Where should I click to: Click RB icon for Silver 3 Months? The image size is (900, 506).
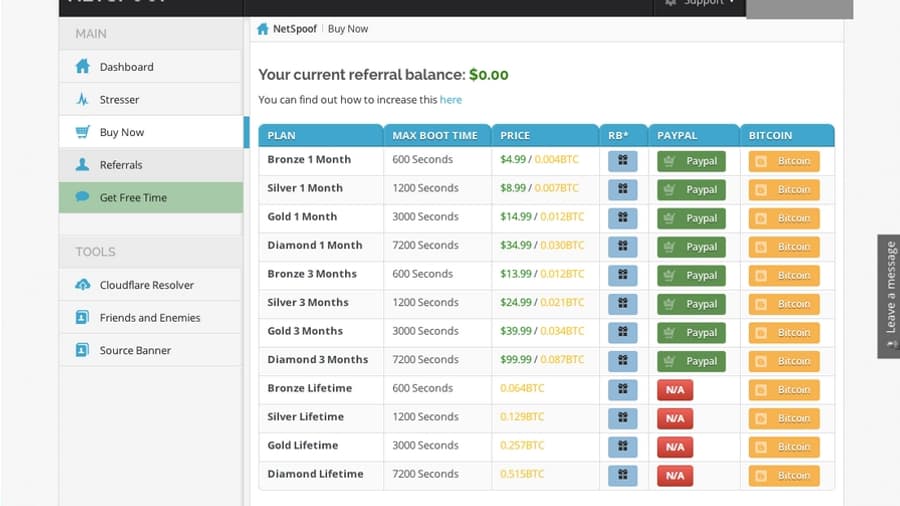tap(623, 304)
